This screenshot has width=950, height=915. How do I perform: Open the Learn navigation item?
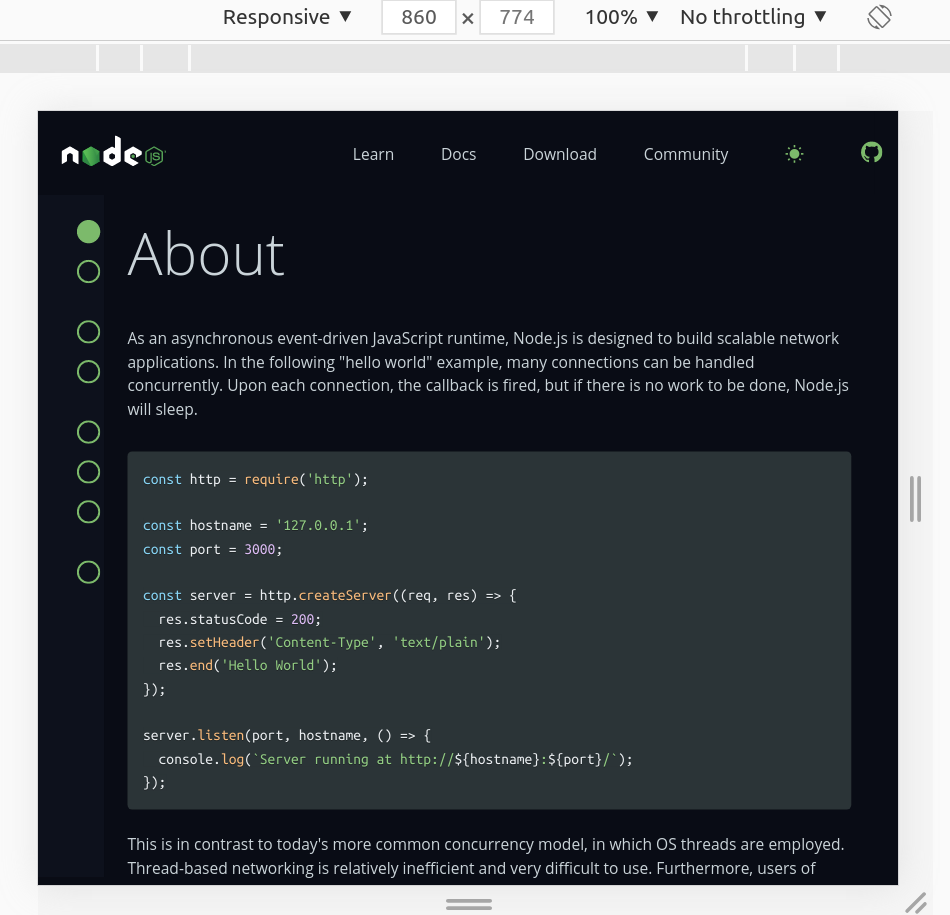coord(373,155)
